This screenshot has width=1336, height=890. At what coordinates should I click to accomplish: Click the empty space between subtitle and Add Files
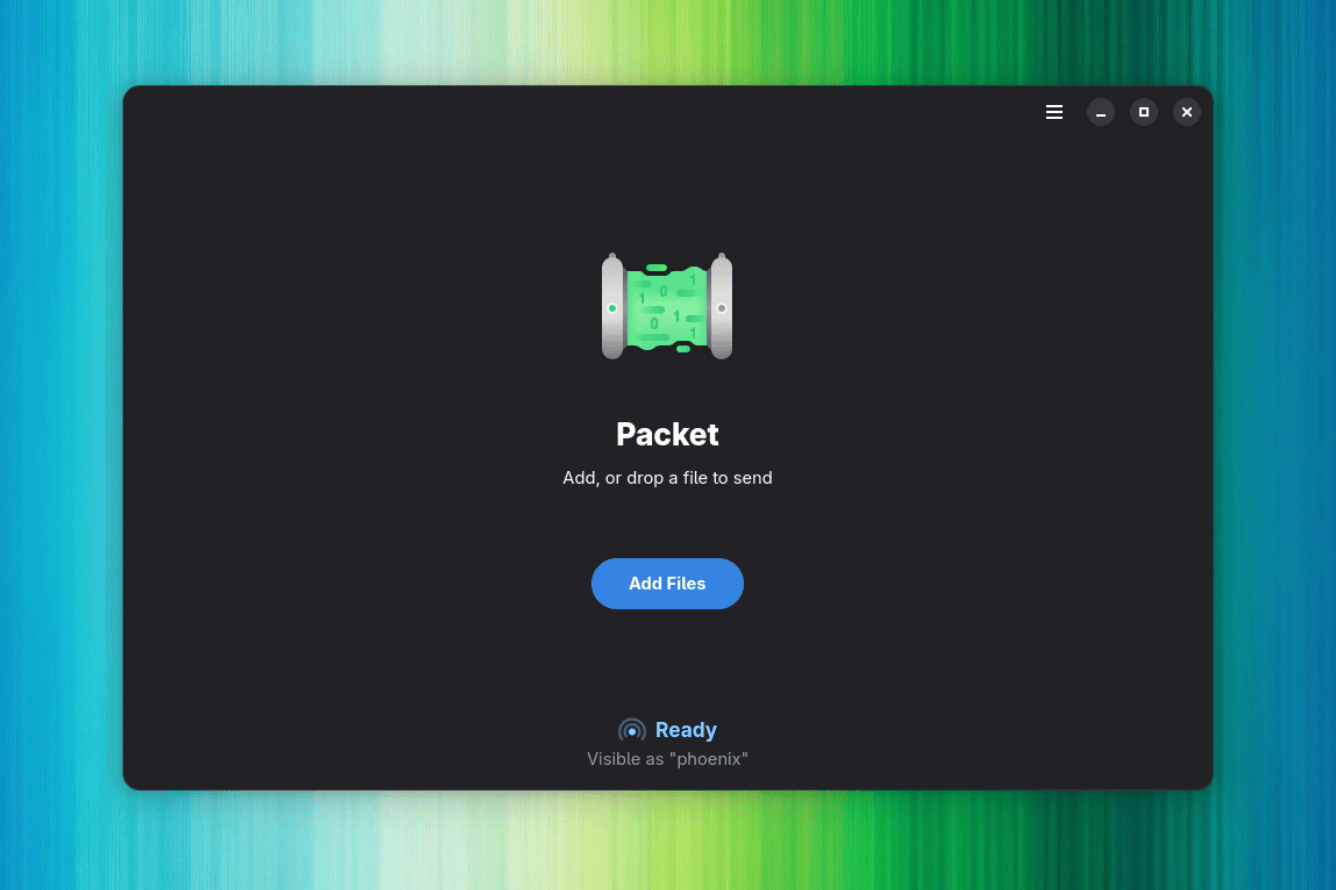(667, 522)
